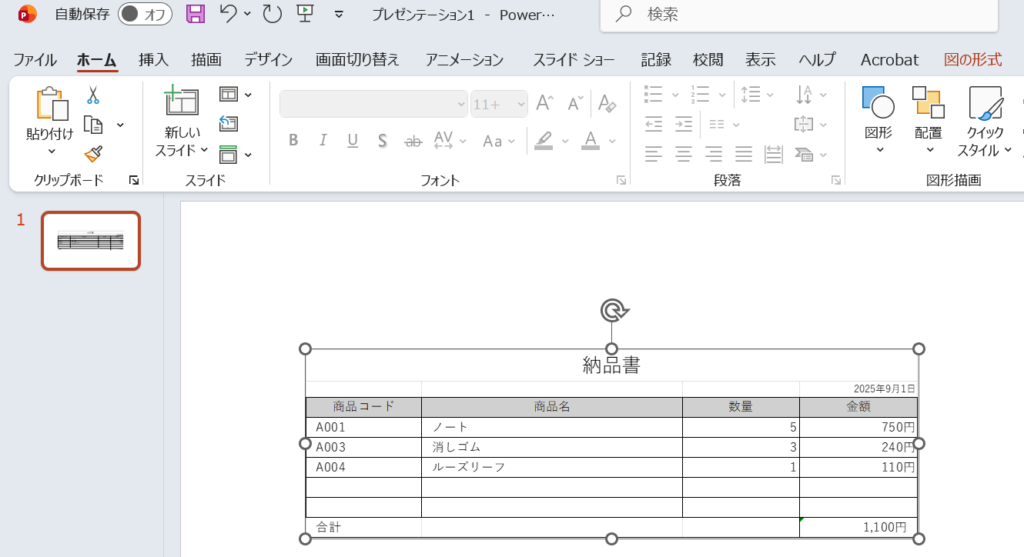Click the Justify icon

click(x=743, y=154)
